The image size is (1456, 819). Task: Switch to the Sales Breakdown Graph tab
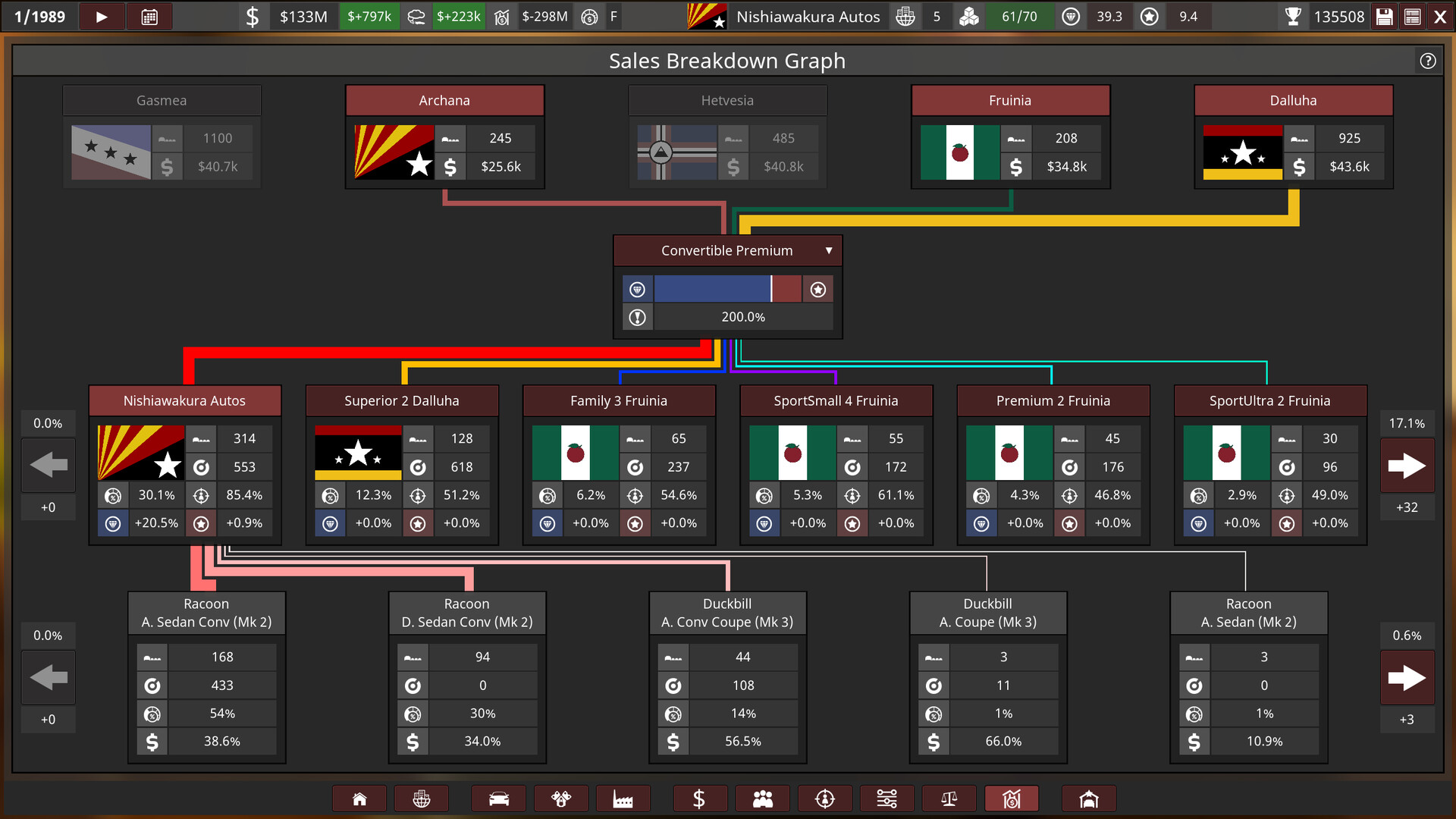1012,798
